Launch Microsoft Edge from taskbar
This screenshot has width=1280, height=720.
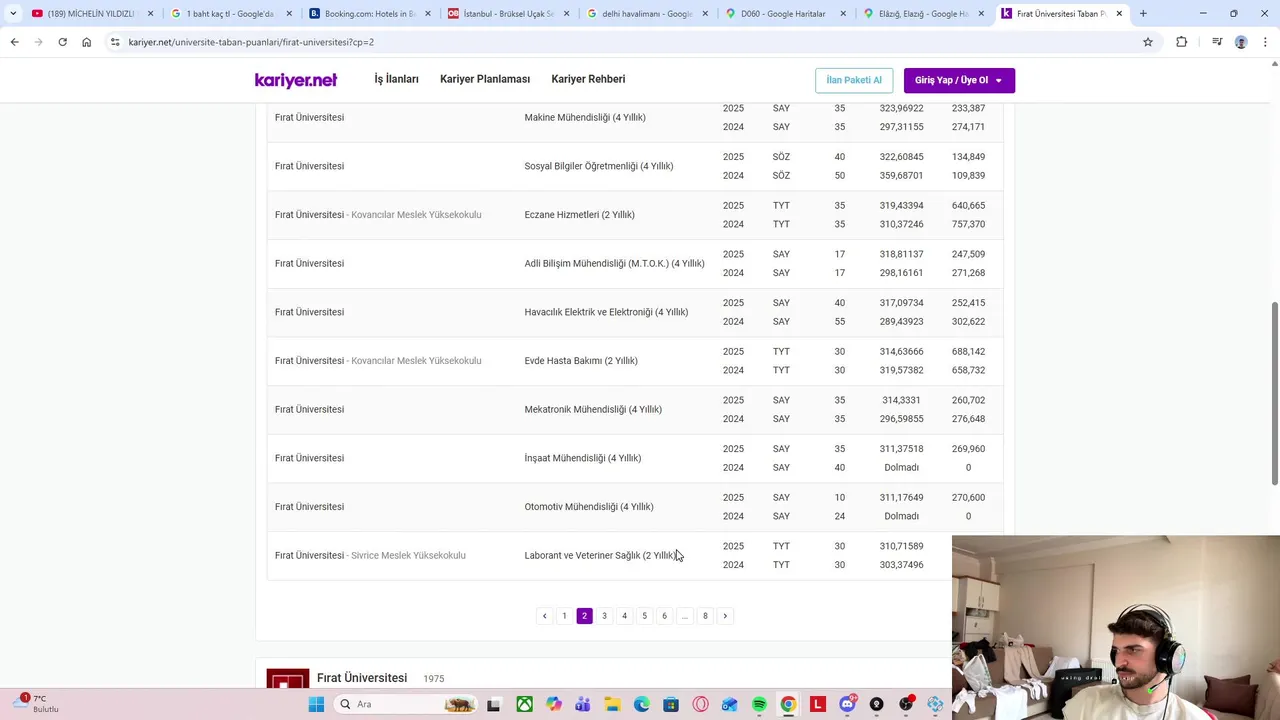pos(641,704)
